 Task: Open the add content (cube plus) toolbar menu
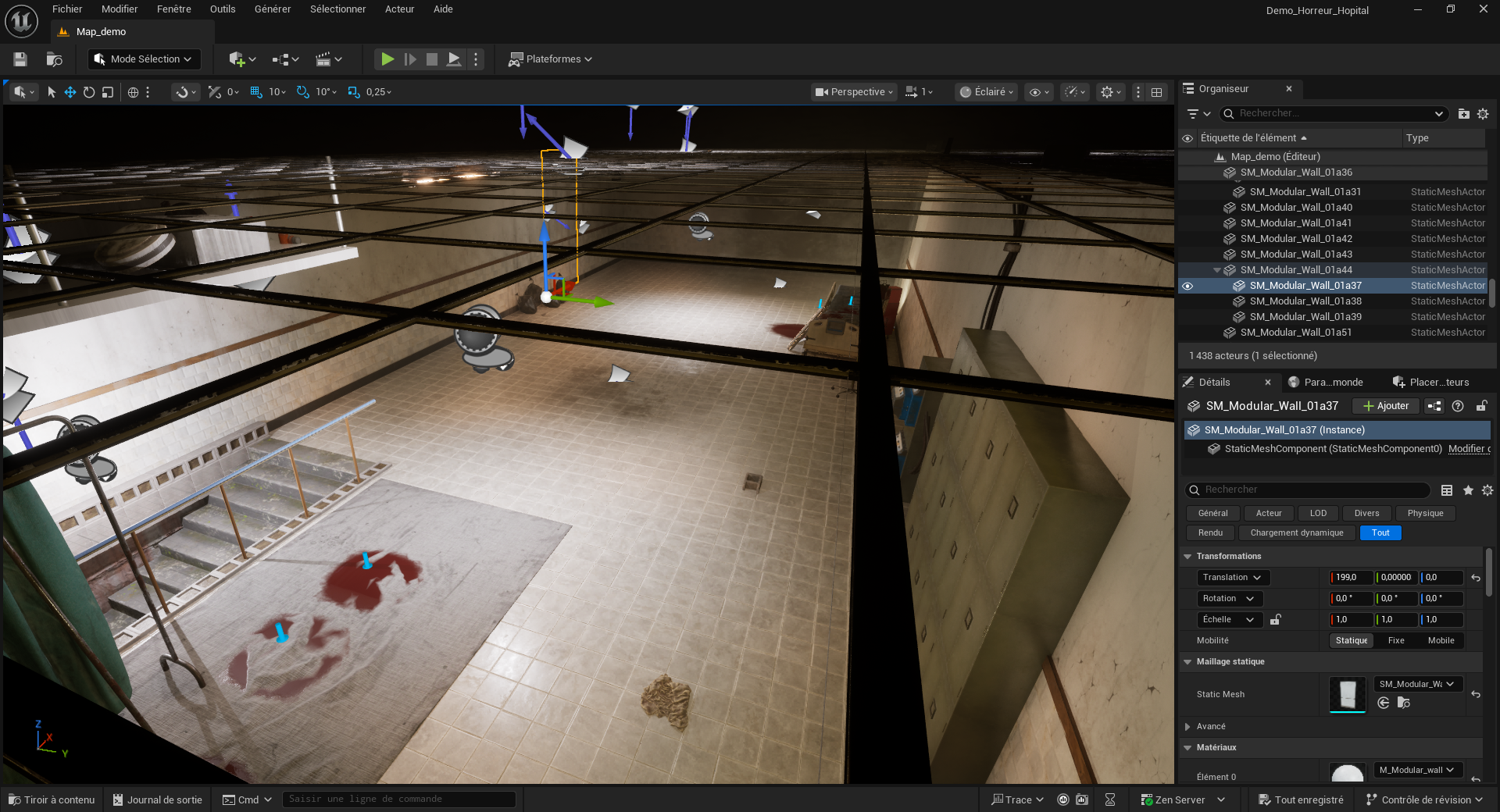click(x=241, y=59)
